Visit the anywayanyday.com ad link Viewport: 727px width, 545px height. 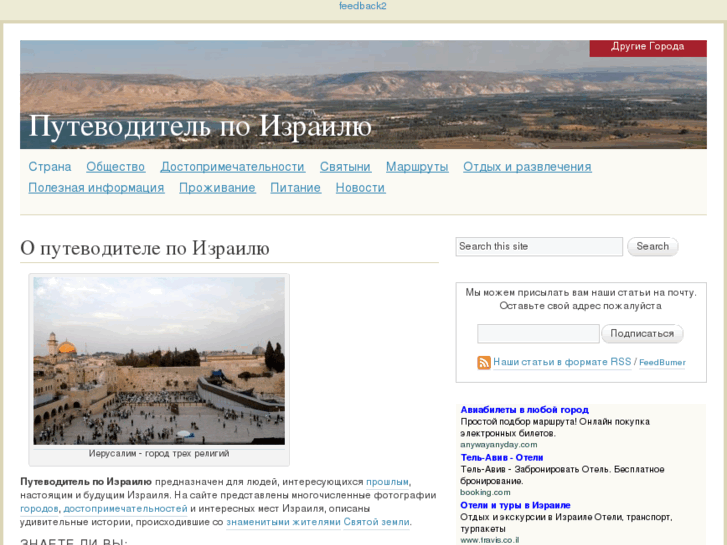pos(498,445)
